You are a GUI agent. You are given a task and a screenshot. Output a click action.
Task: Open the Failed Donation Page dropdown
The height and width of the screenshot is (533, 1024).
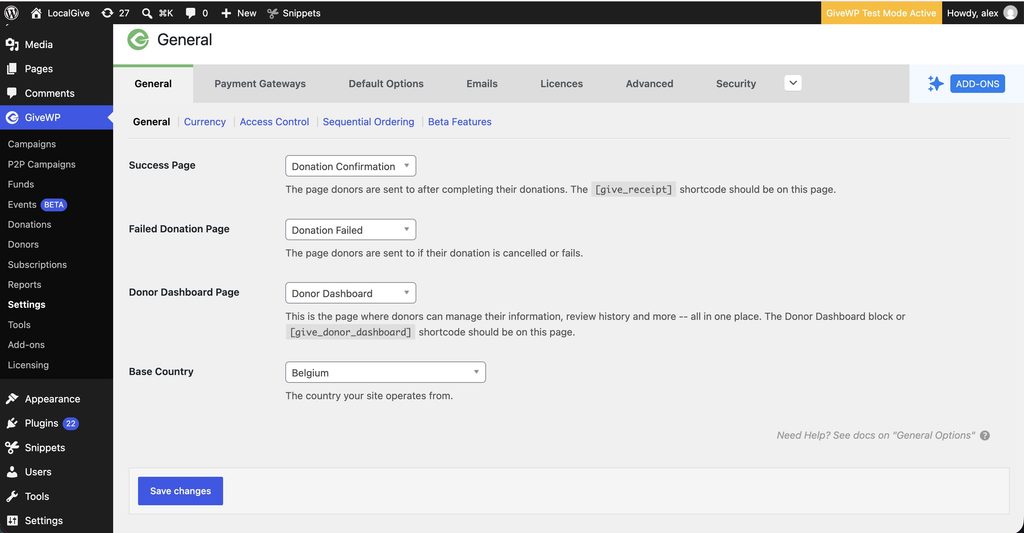[351, 229]
